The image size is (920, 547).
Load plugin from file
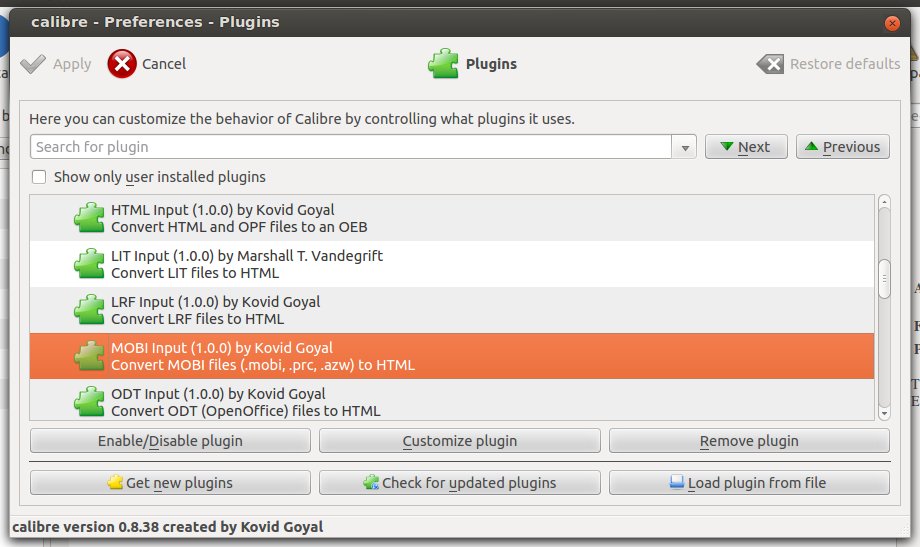(748, 483)
